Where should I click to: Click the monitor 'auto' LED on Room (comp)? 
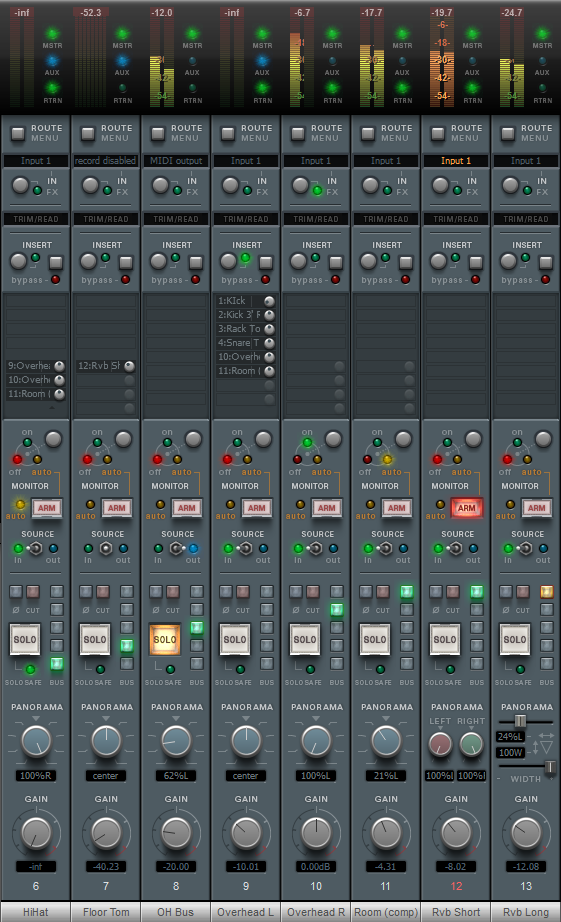[387, 459]
